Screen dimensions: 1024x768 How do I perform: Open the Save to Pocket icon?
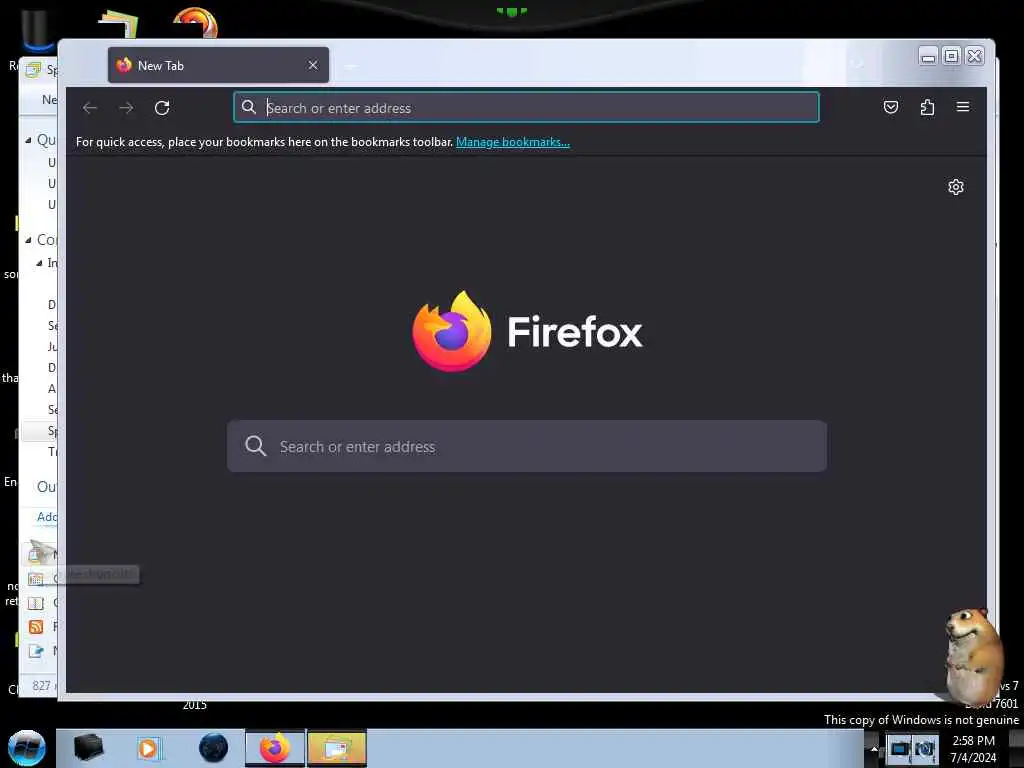[x=891, y=107]
